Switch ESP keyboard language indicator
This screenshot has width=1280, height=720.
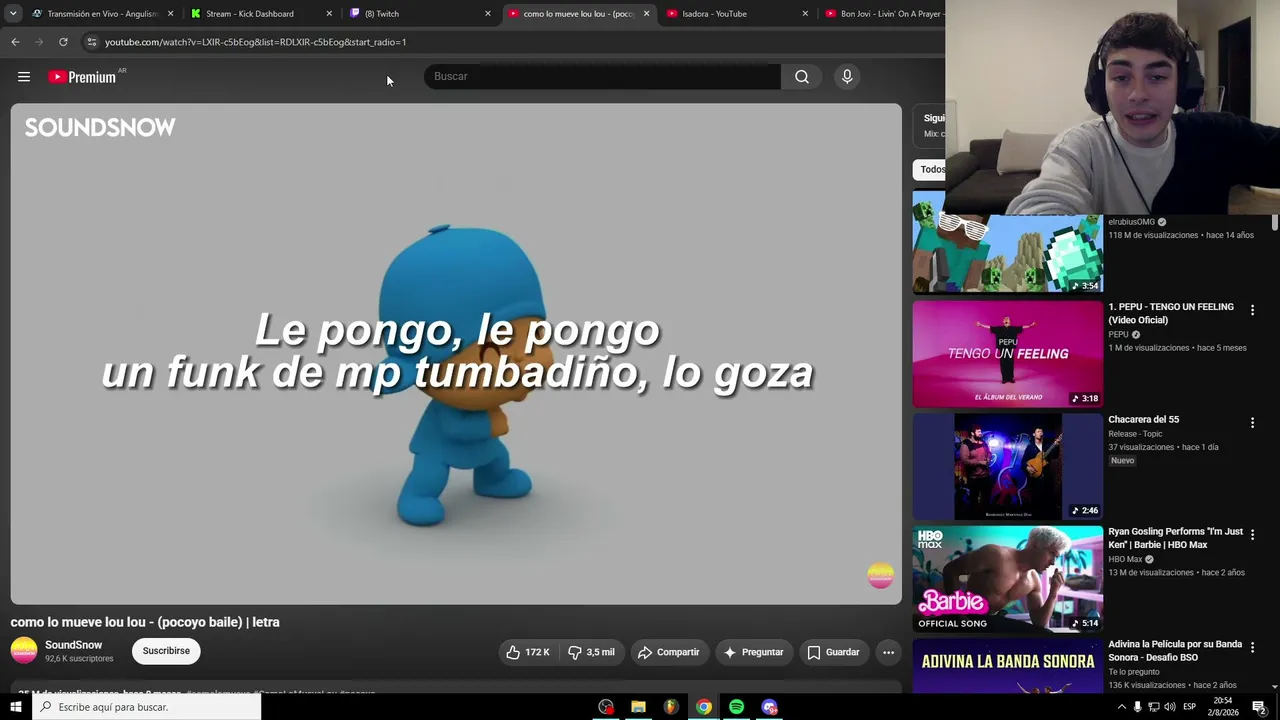[1189, 707]
